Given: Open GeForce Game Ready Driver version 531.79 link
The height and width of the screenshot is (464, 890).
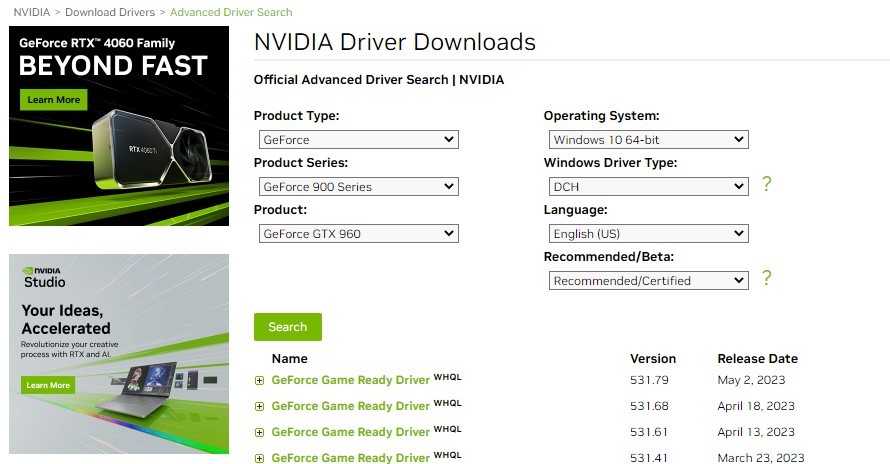Looking at the screenshot, I should point(350,380).
